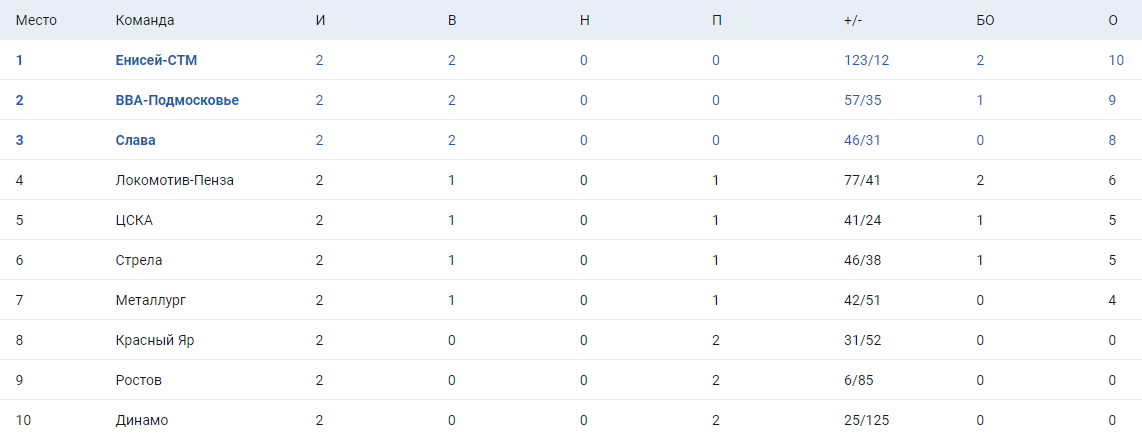Open the Красный Яр team entry
This screenshot has width=1142, height=441.
point(154,340)
